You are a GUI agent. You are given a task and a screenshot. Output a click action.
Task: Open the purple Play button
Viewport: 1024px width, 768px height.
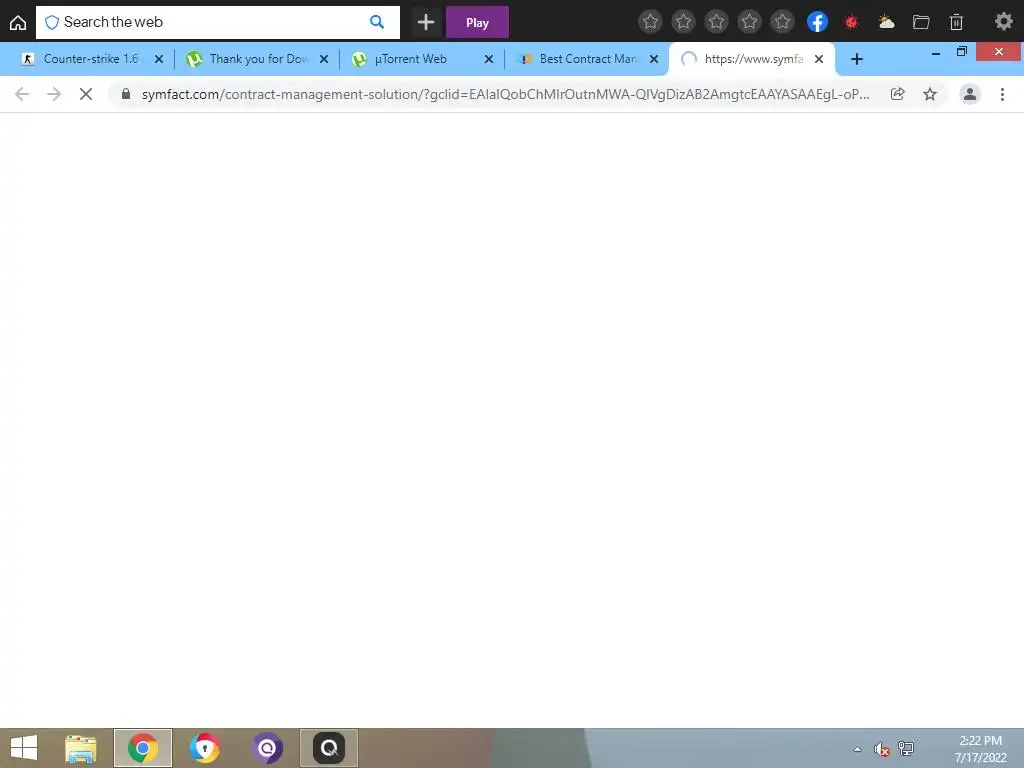coord(477,22)
